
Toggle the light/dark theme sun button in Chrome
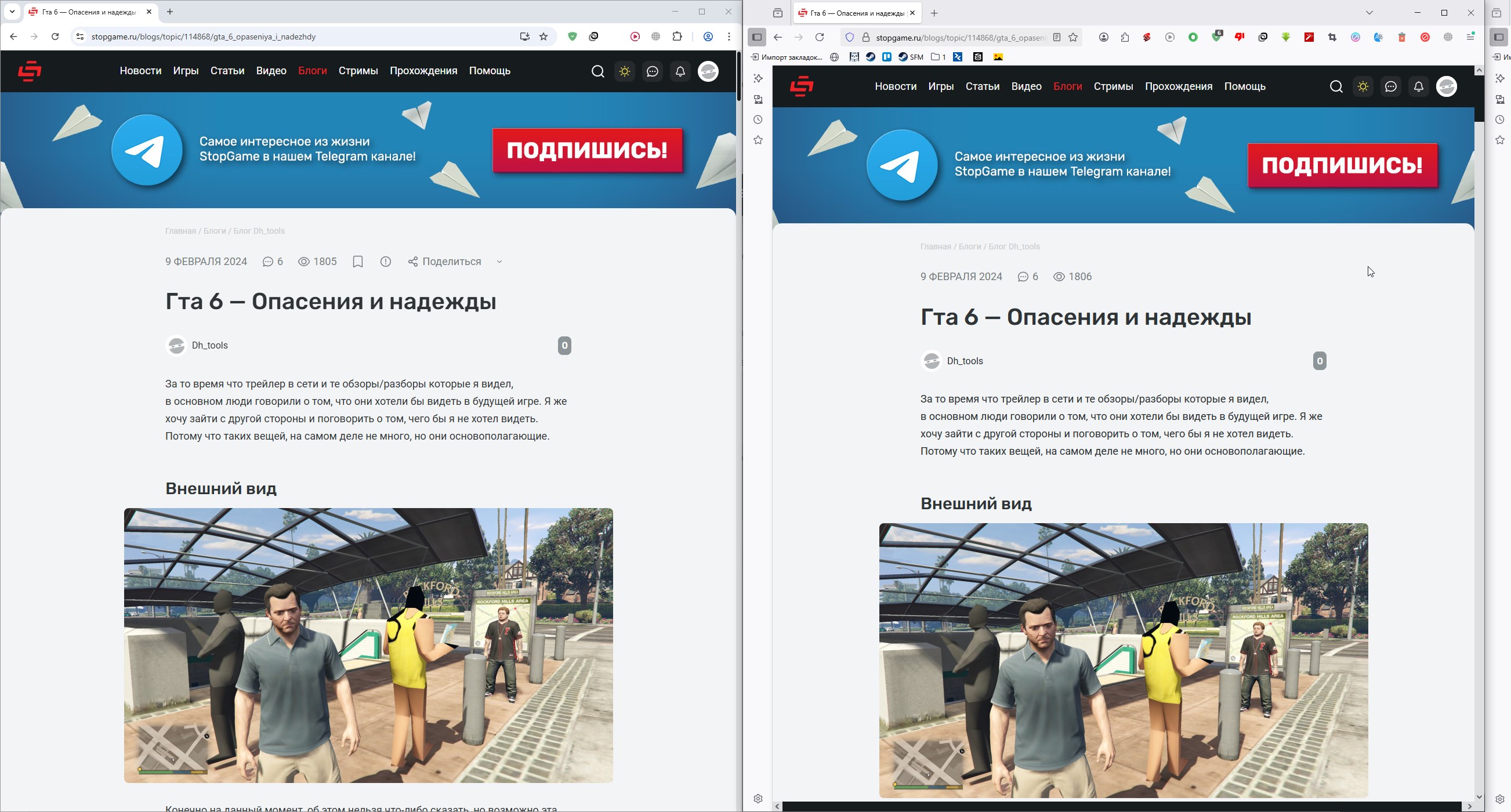(x=625, y=71)
